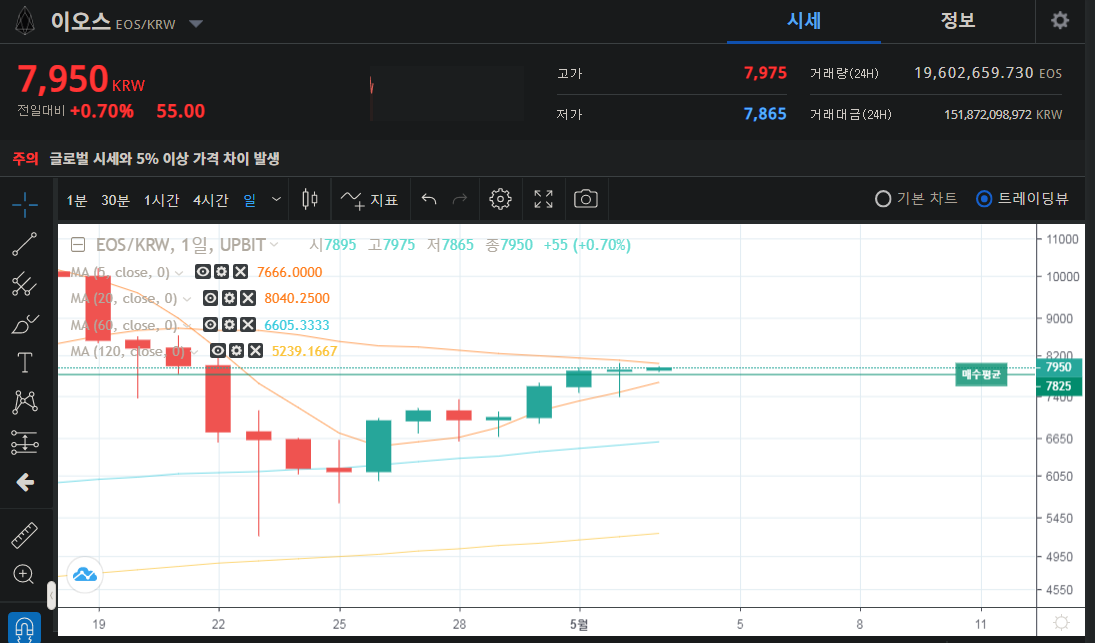Remove the MA 20 indicator
The height and width of the screenshot is (643, 1095).
(248, 298)
